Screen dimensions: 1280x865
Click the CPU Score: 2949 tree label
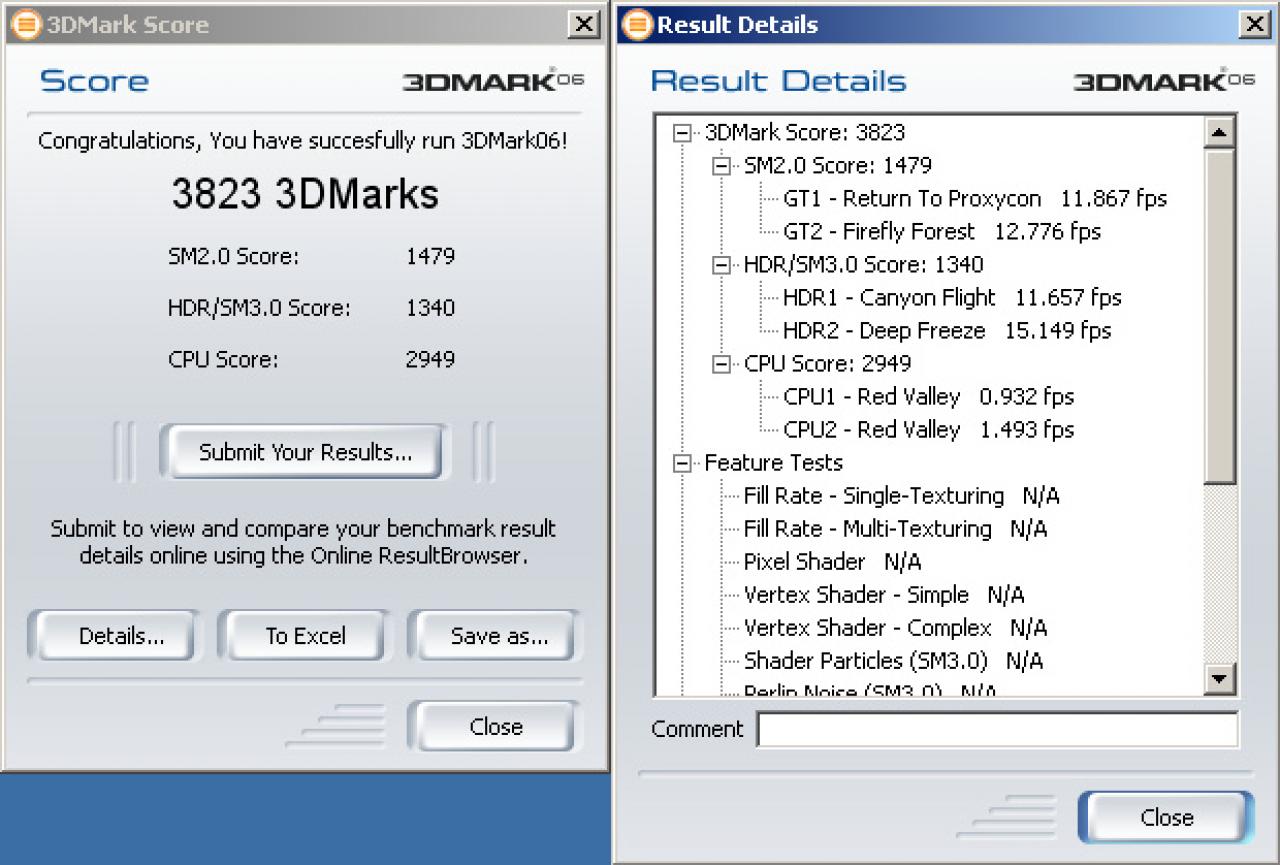[828, 363]
